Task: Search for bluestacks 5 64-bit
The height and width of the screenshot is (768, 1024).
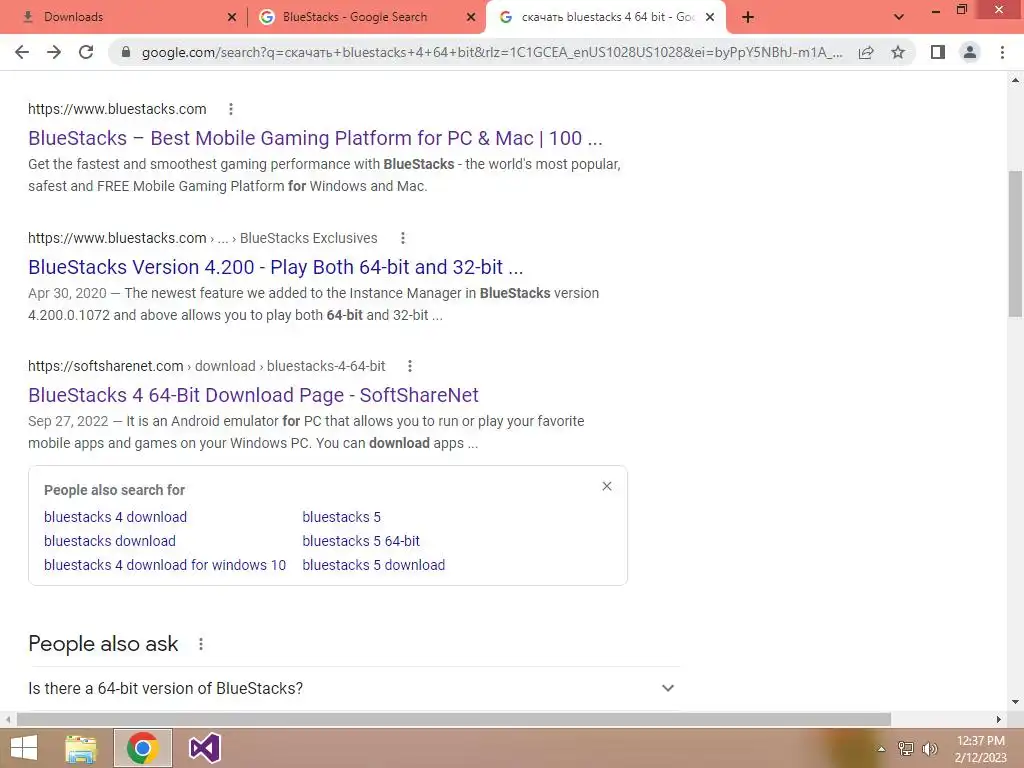Action: click(x=361, y=541)
